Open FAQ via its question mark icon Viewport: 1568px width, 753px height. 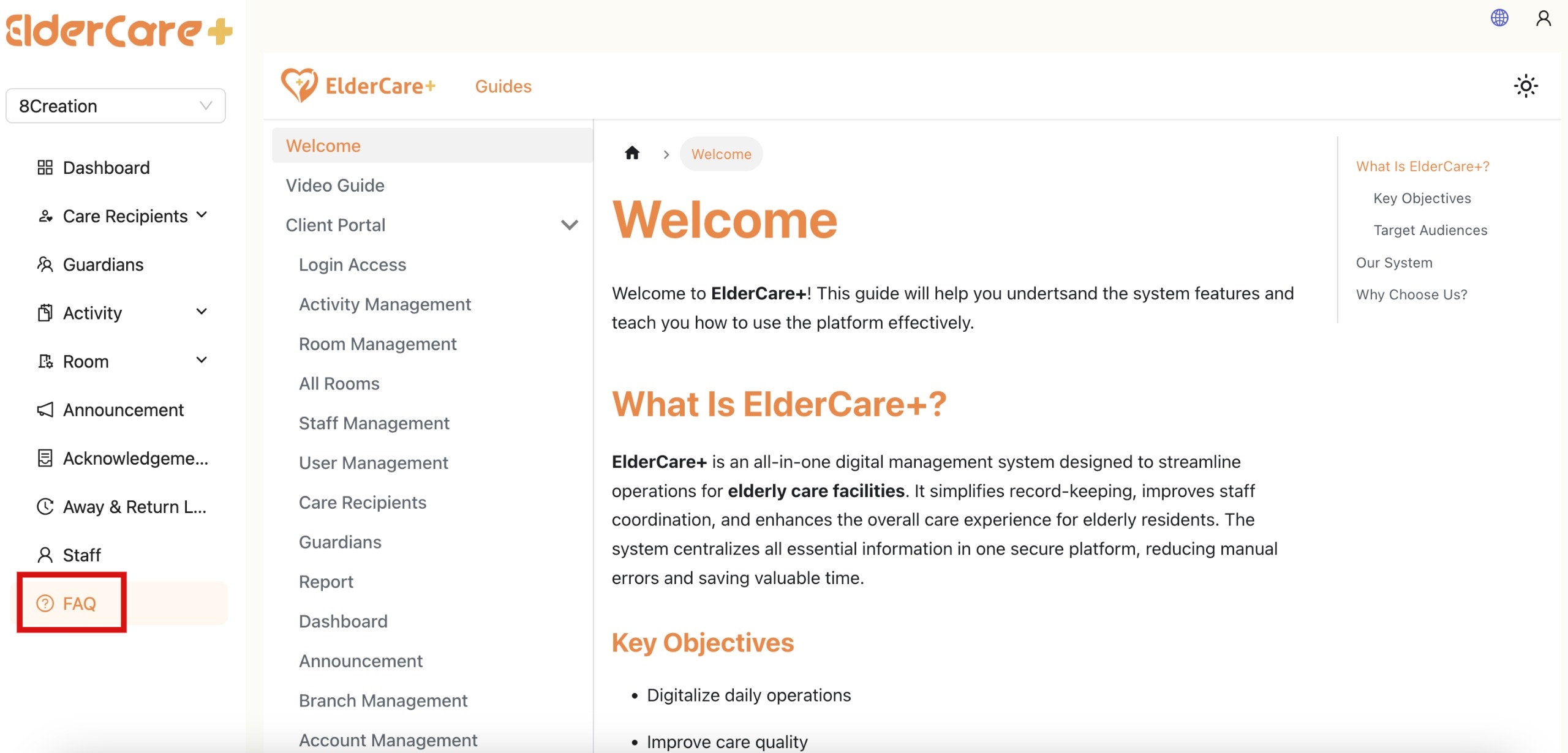[43, 603]
